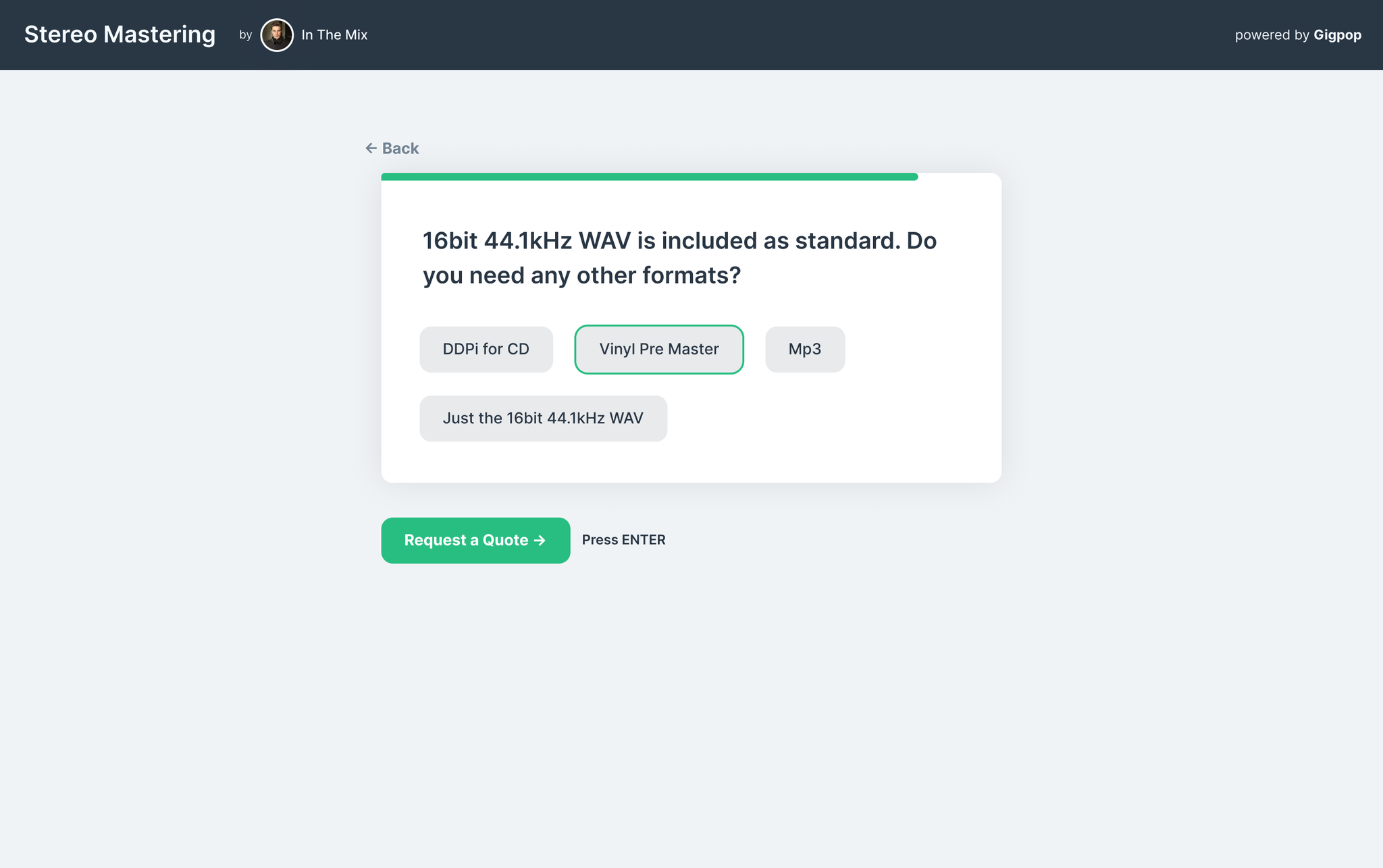Click the Press ENTER hint text
The image size is (1383, 868).
pos(623,540)
